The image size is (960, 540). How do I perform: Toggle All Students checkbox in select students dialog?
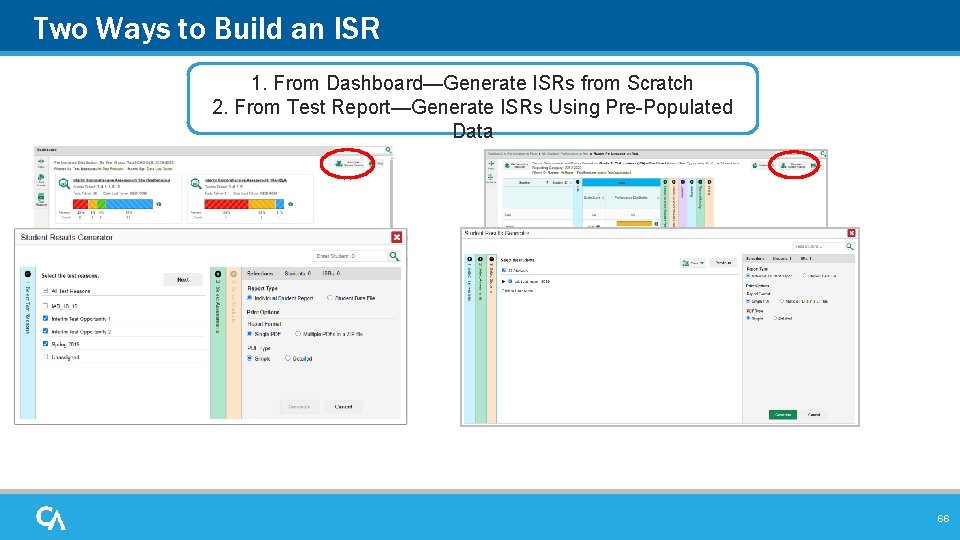click(504, 270)
